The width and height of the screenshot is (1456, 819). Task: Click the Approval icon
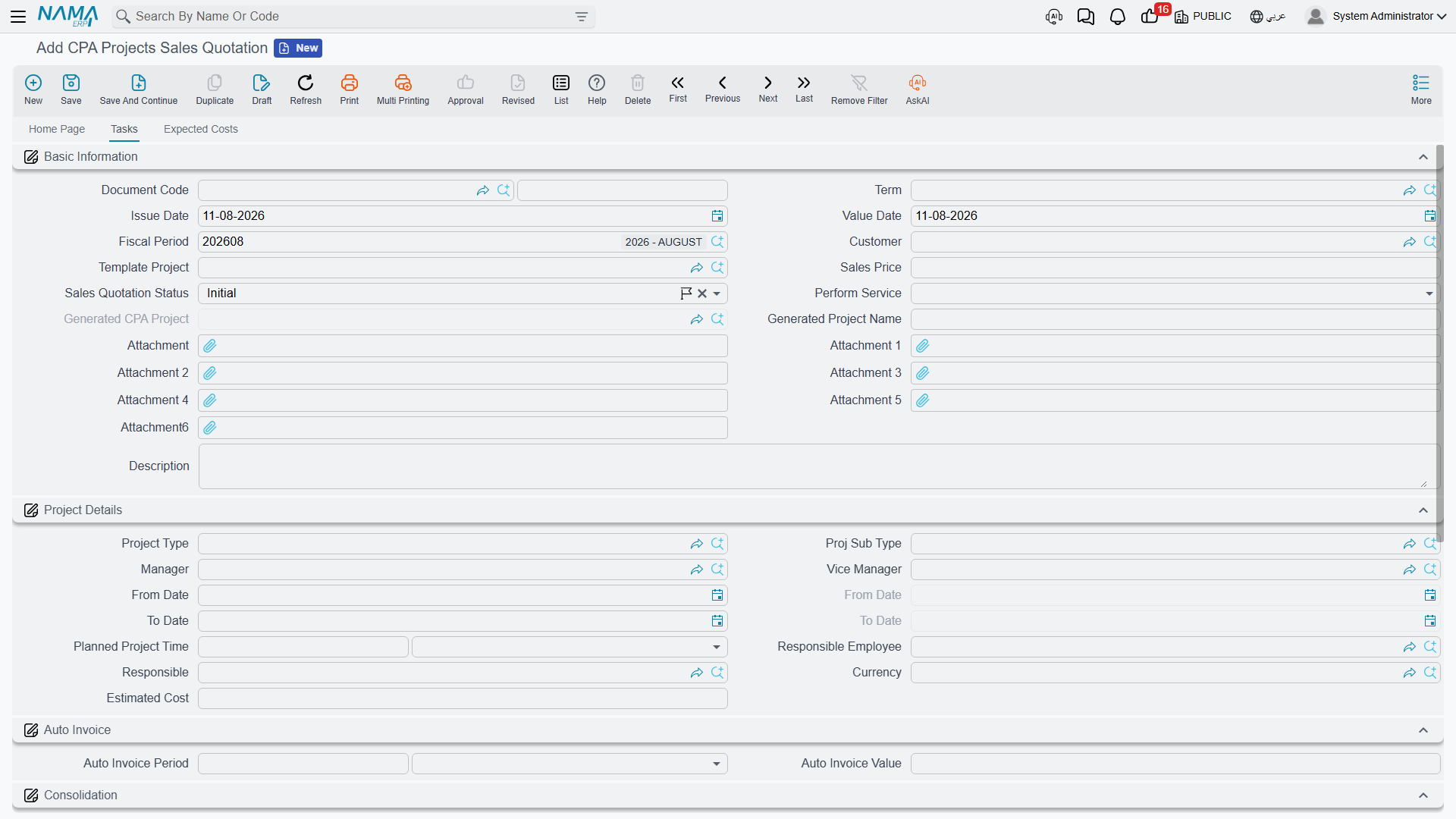click(466, 89)
